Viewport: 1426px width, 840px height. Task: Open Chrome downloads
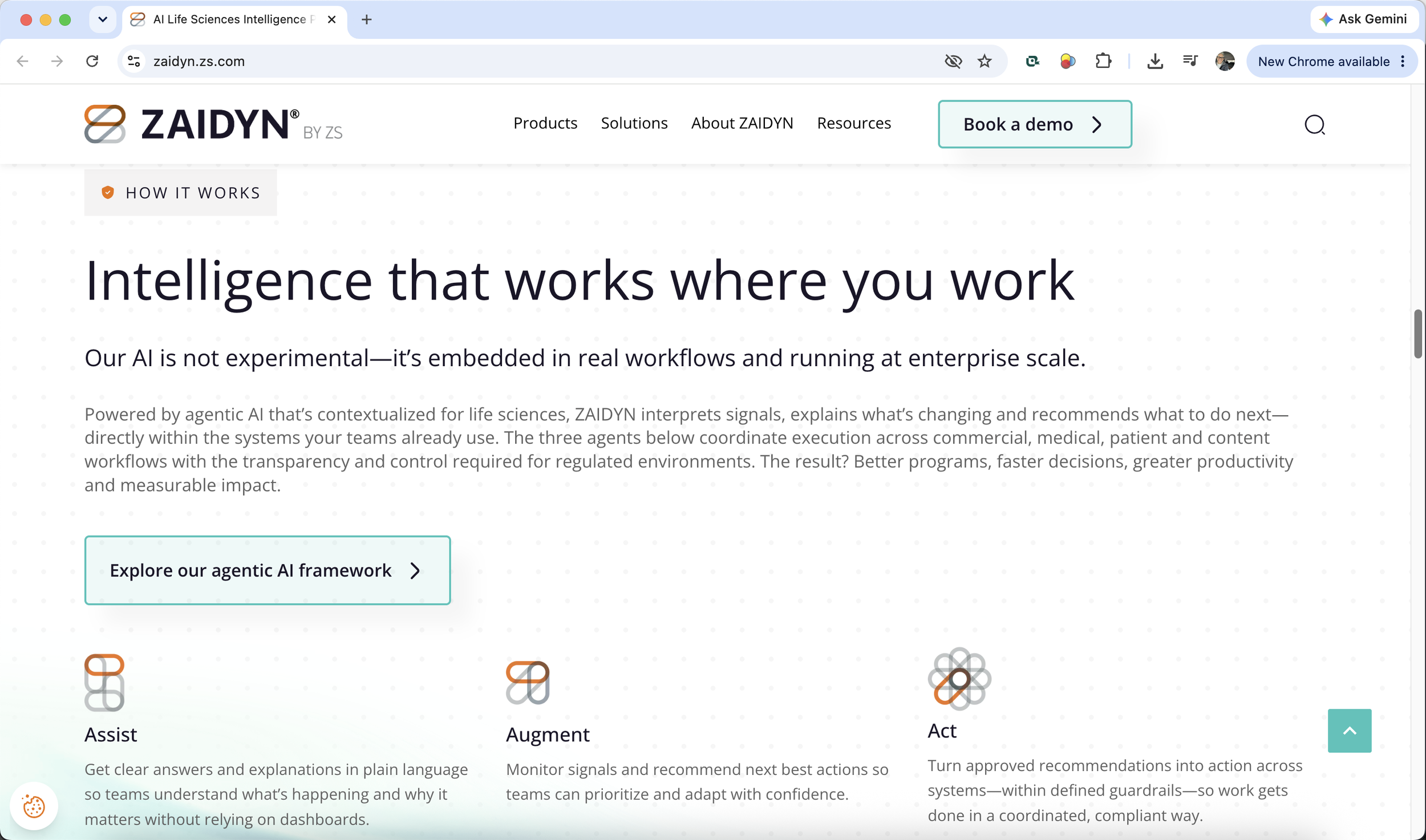coord(1155,61)
